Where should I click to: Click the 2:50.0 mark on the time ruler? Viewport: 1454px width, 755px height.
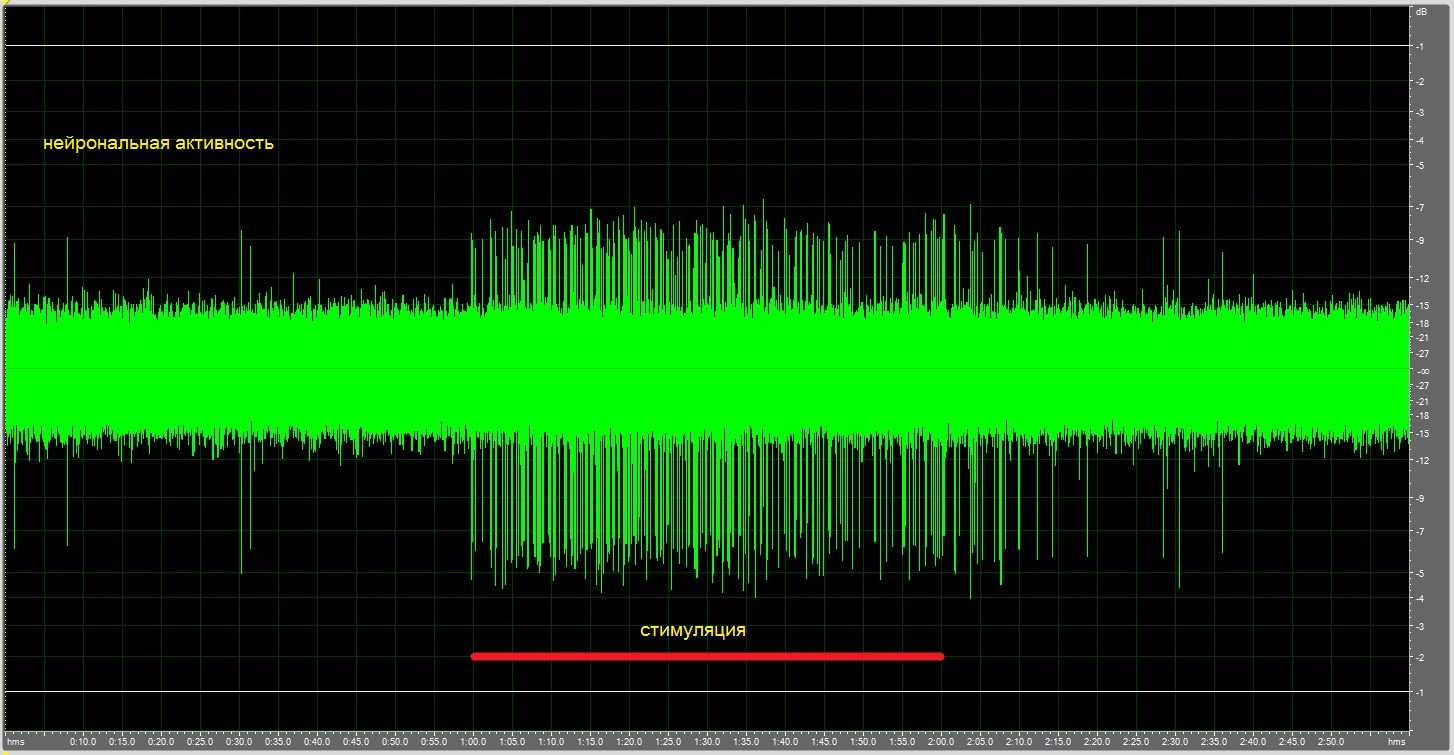[x=1331, y=742]
